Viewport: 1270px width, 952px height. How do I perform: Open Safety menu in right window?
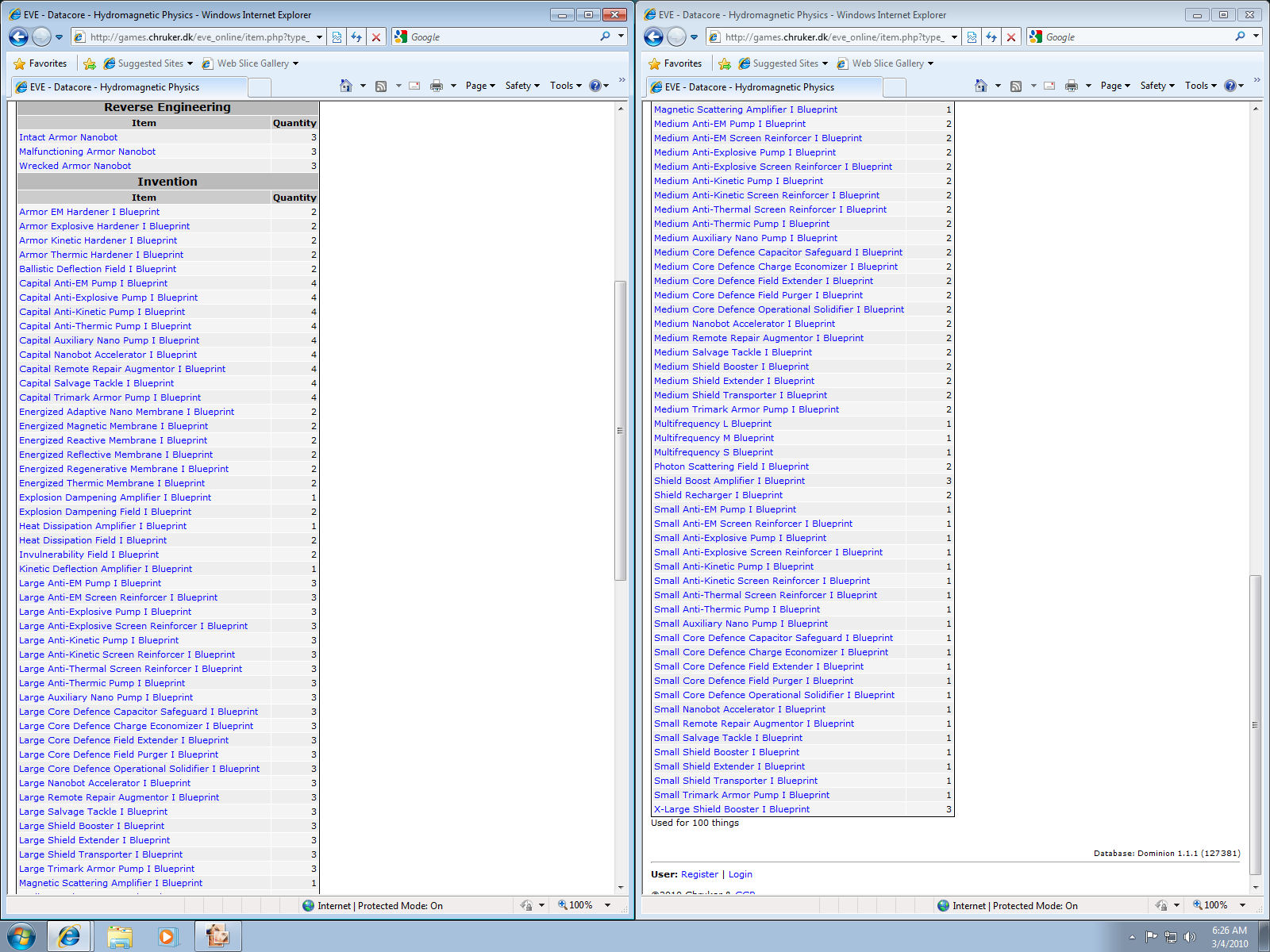click(x=1157, y=86)
